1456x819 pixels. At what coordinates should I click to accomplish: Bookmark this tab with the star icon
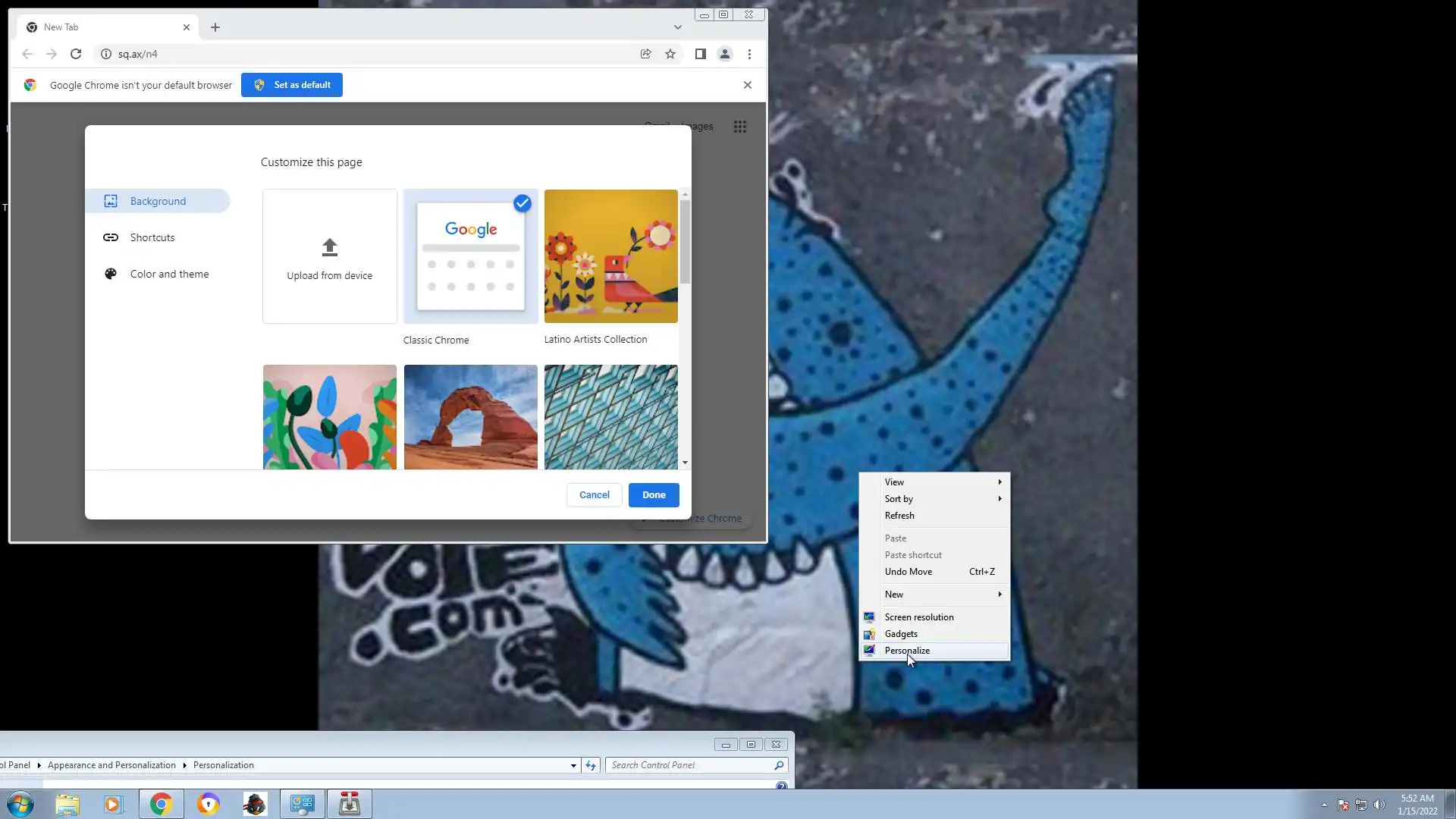click(x=670, y=54)
